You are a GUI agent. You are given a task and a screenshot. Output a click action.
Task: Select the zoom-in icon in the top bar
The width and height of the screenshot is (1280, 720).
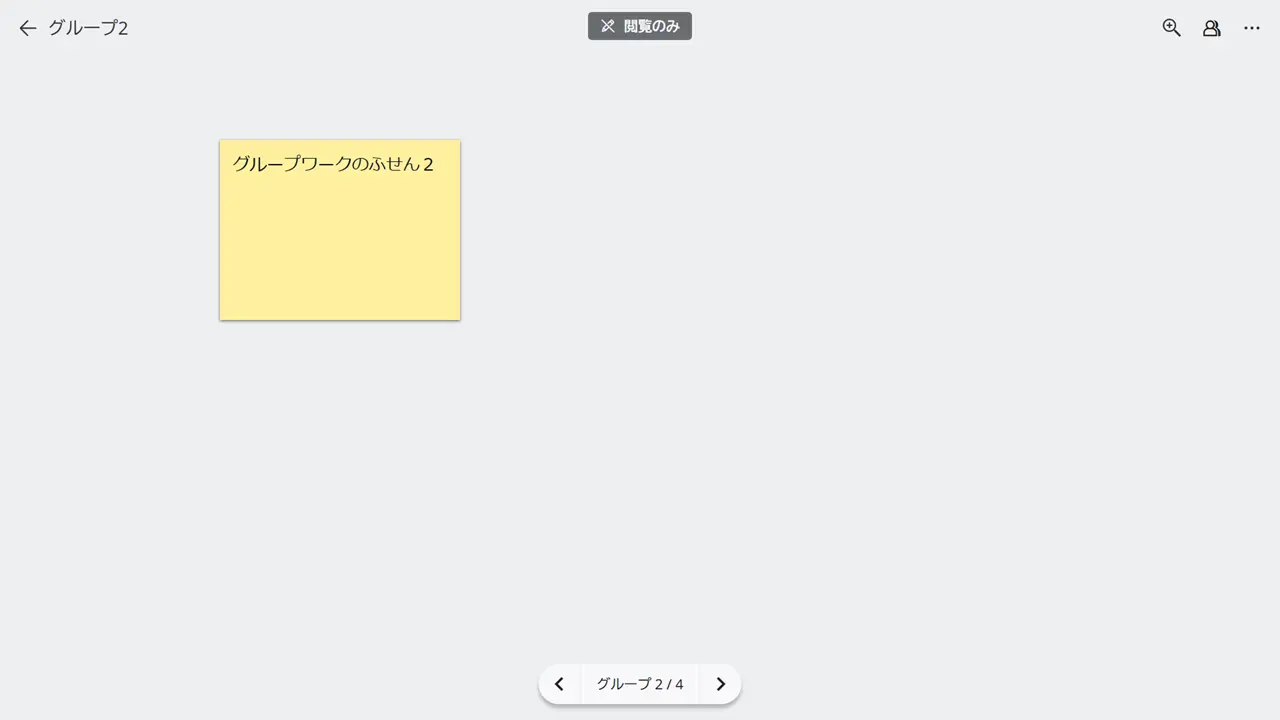[x=1171, y=28]
